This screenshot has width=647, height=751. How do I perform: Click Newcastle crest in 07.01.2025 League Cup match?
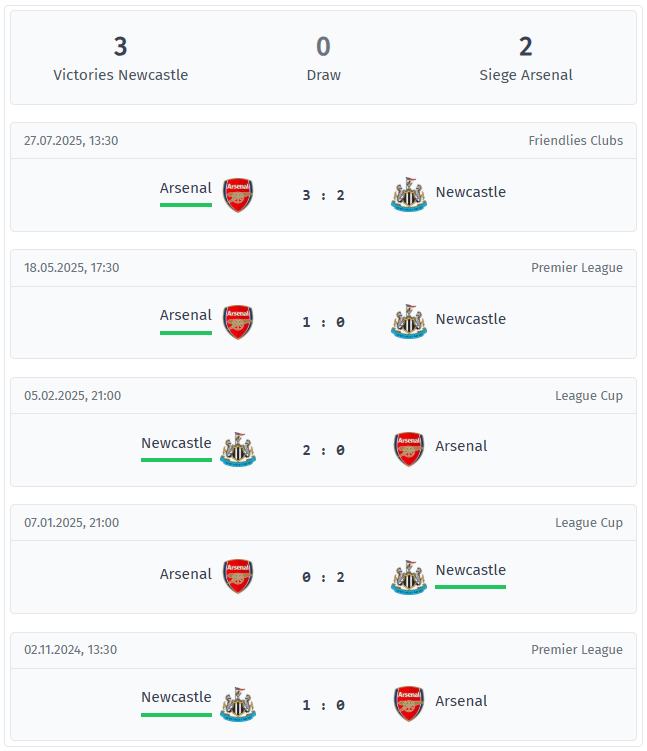click(408, 576)
